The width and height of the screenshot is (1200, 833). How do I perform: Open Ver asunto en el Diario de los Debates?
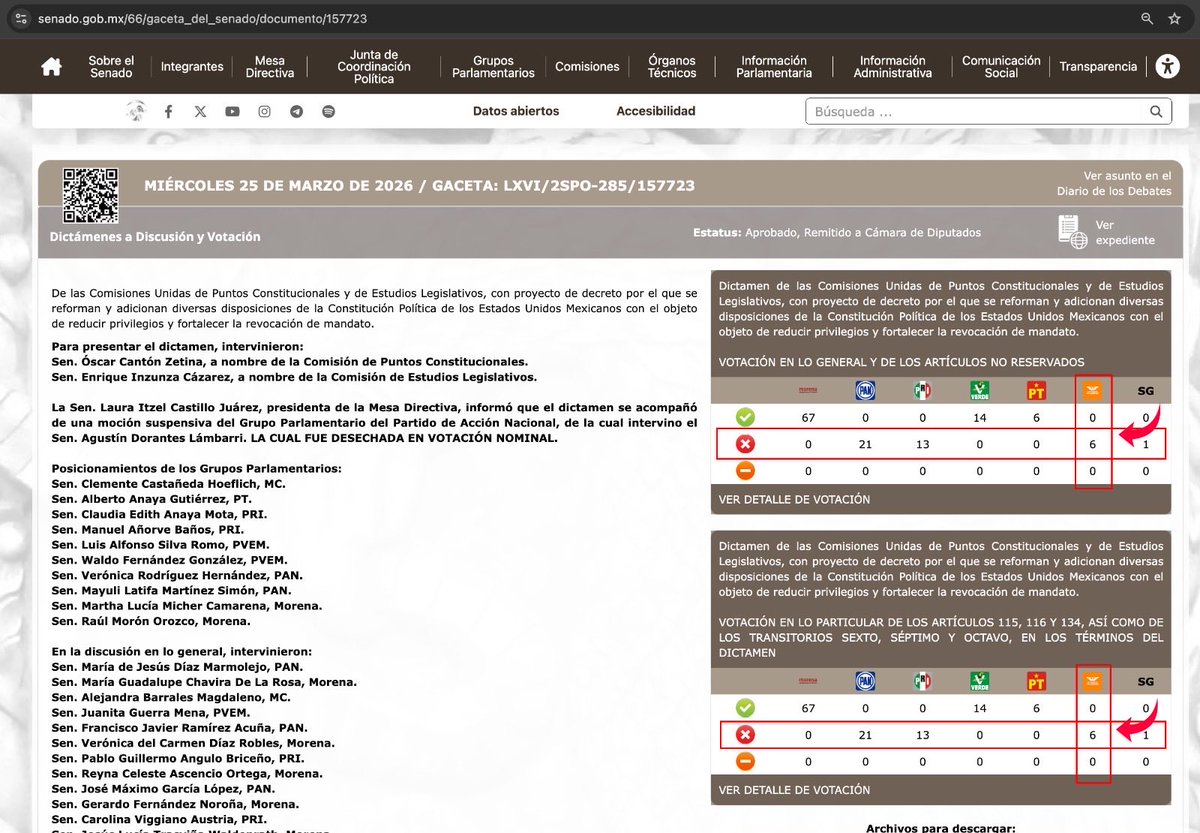pyautogui.click(x=1113, y=183)
